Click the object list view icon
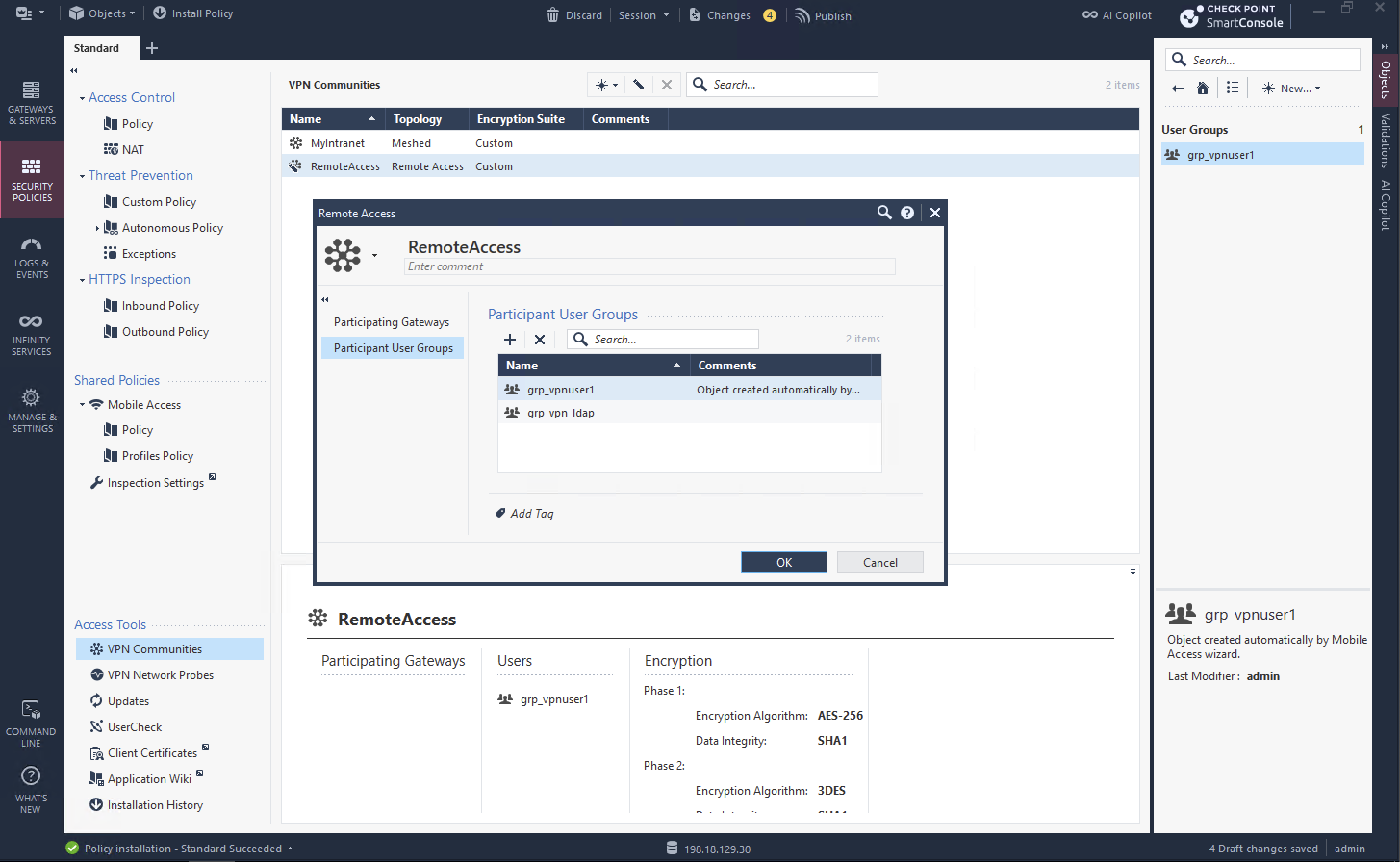Viewport: 1400px width, 862px height. point(1233,89)
